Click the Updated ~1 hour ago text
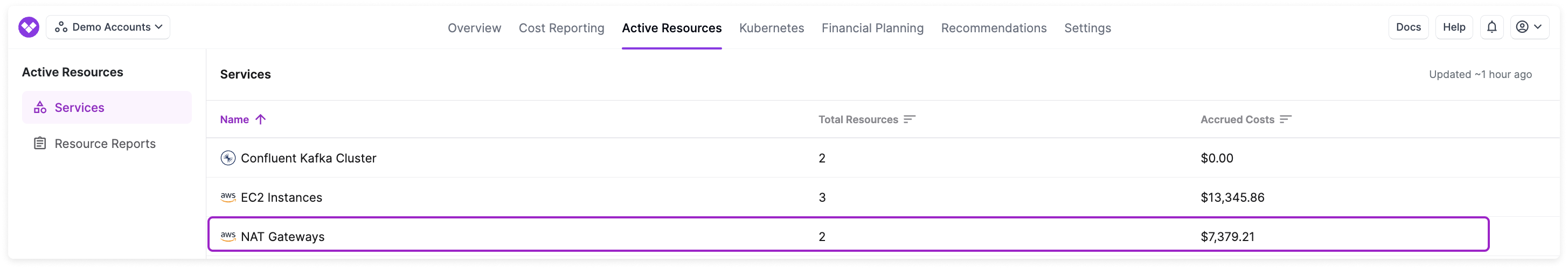The width and height of the screenshot is (1568, 269). [1480, 74]
